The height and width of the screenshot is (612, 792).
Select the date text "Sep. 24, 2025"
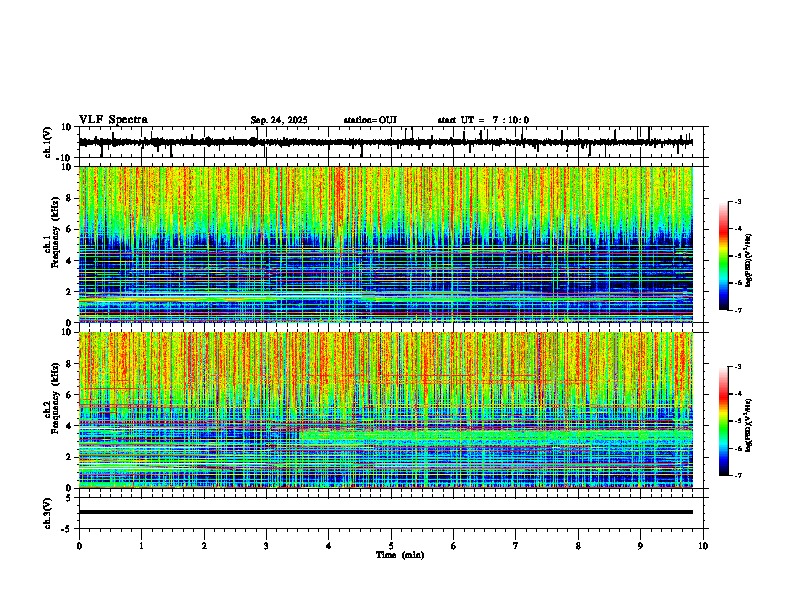[x=279, y=120]
